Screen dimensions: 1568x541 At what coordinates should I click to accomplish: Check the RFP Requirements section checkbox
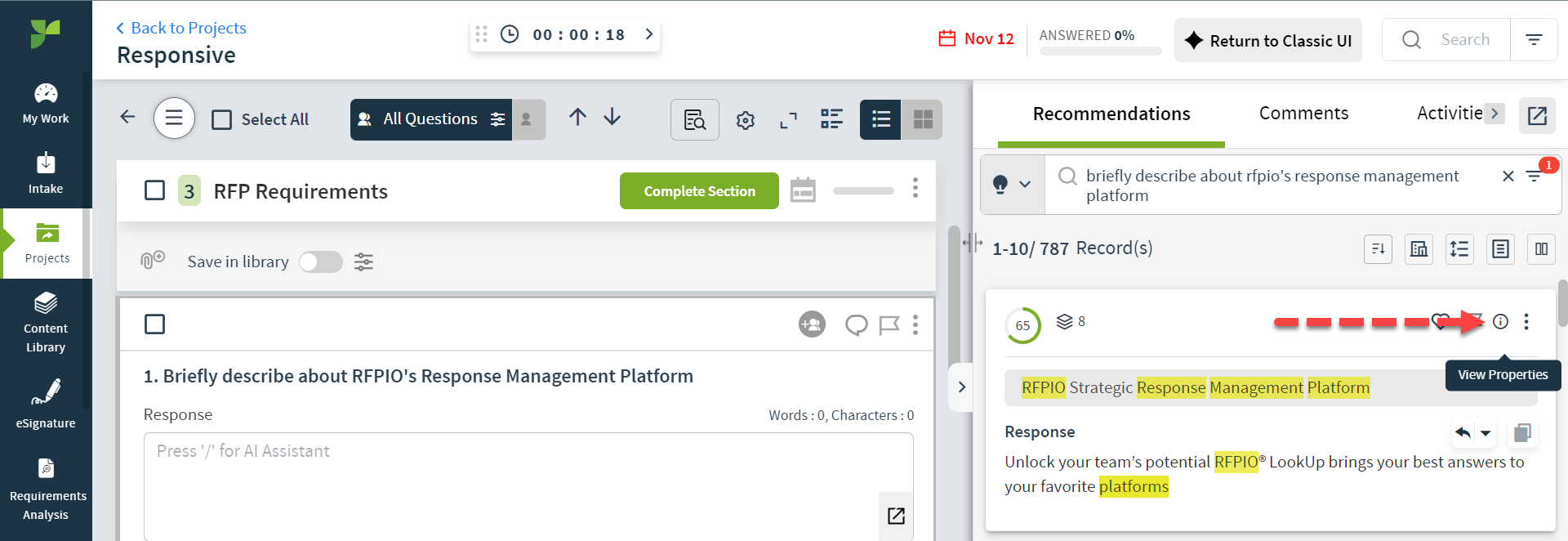pyautogui.click(x=154, y=190)
